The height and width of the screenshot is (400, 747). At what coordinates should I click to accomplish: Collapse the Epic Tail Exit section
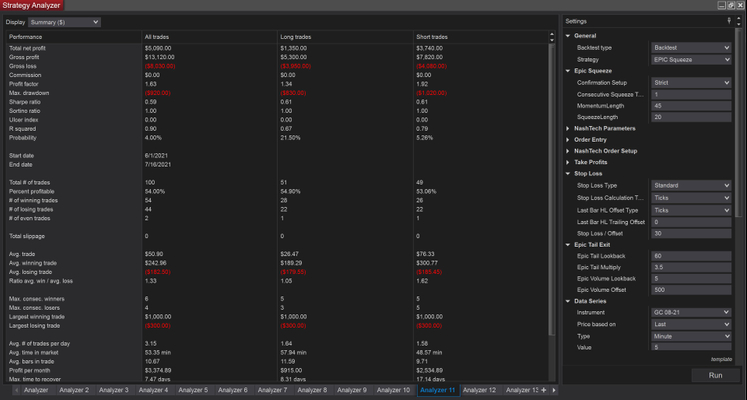[569, 244]
